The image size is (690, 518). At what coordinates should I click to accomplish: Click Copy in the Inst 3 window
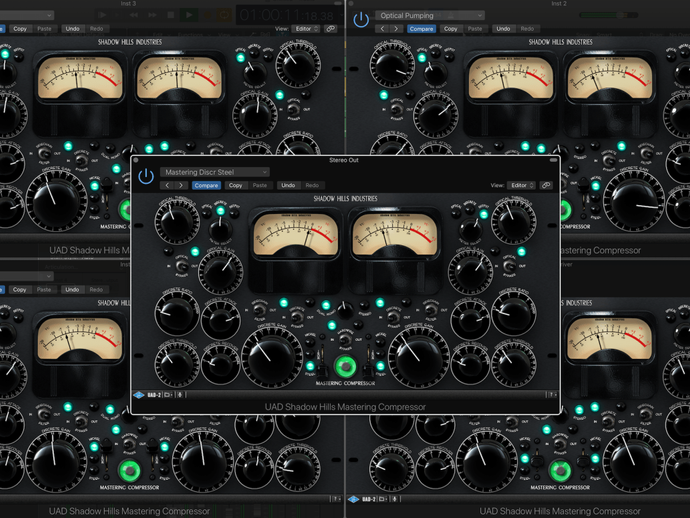click(x=20, y=29)
